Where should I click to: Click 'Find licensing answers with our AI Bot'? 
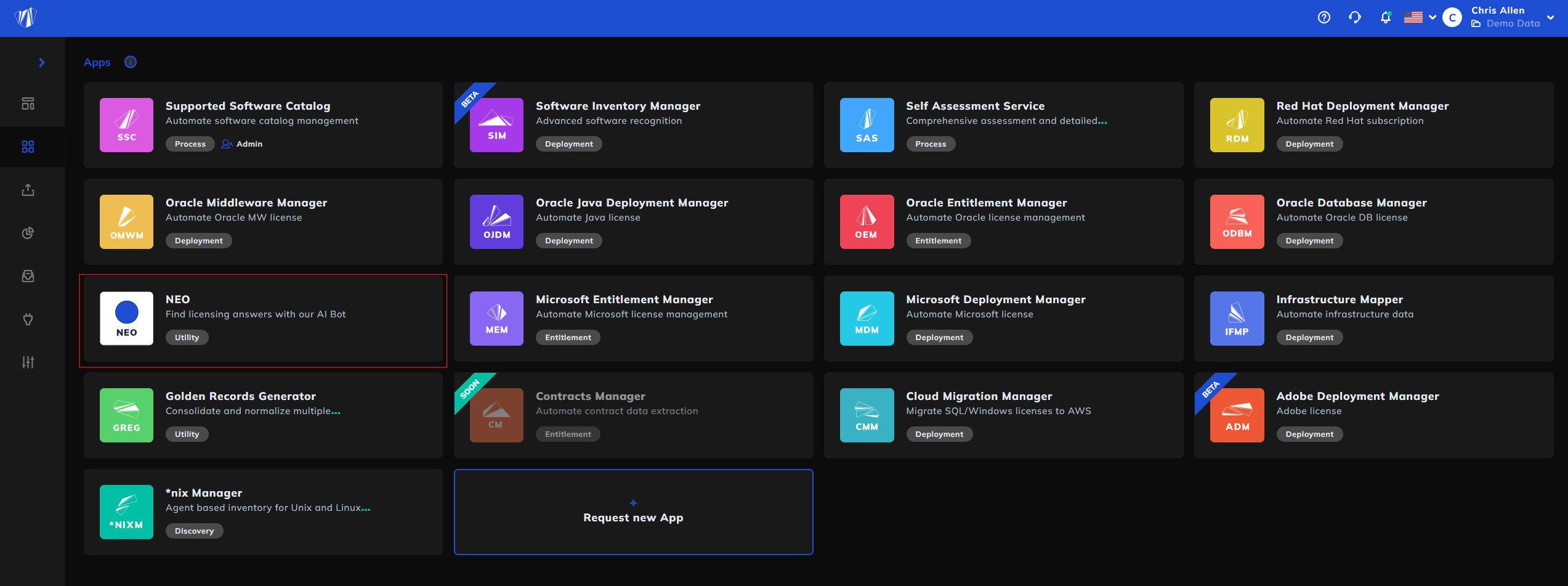pyautogui.click(x=256, y=314)
